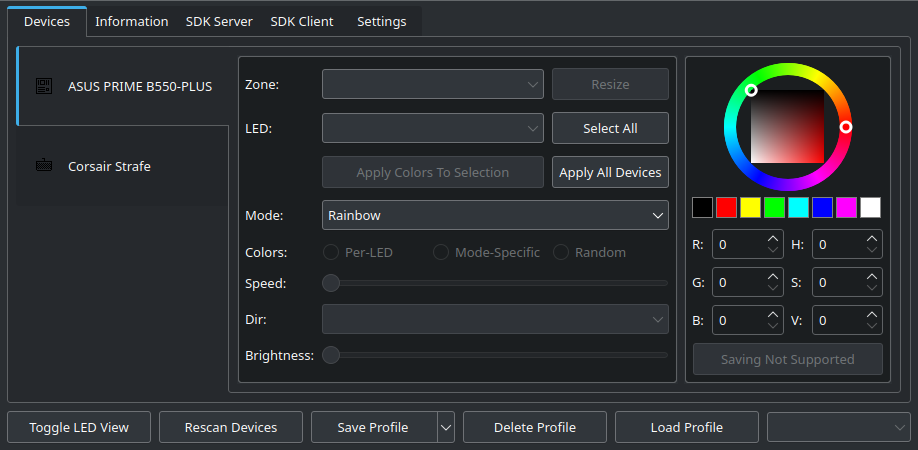Pick the red color swatch
The image size is (918, 450).
pos(727,207)
